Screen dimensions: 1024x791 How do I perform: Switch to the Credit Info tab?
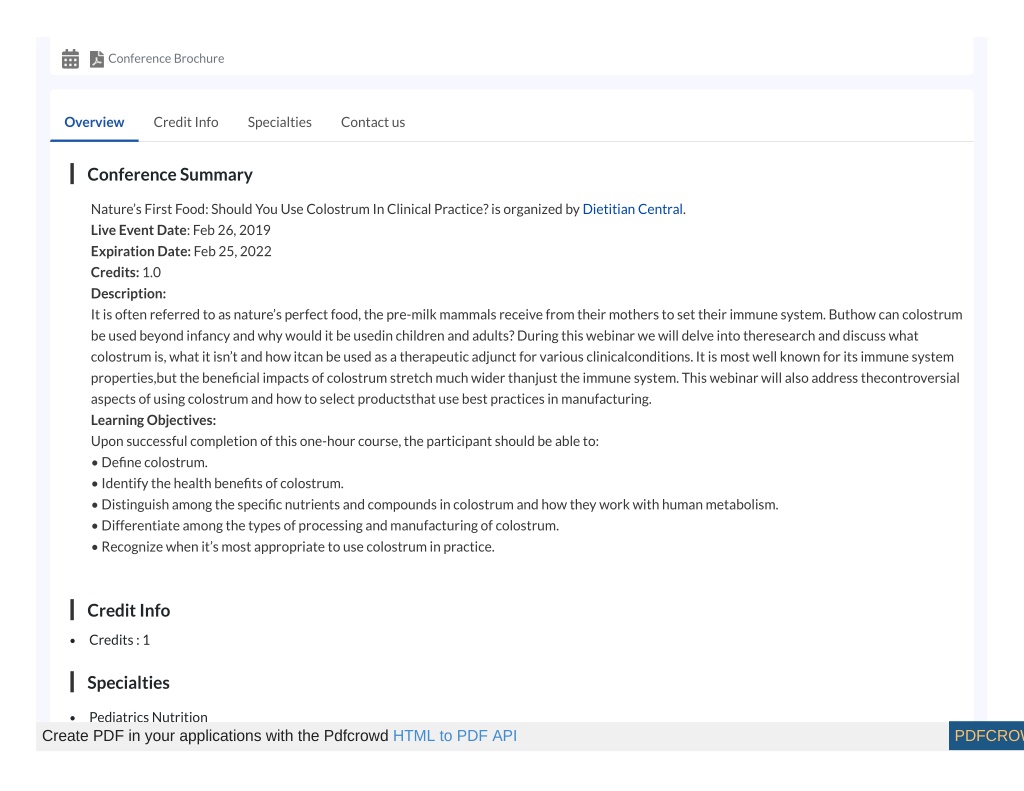coord(186,122)
